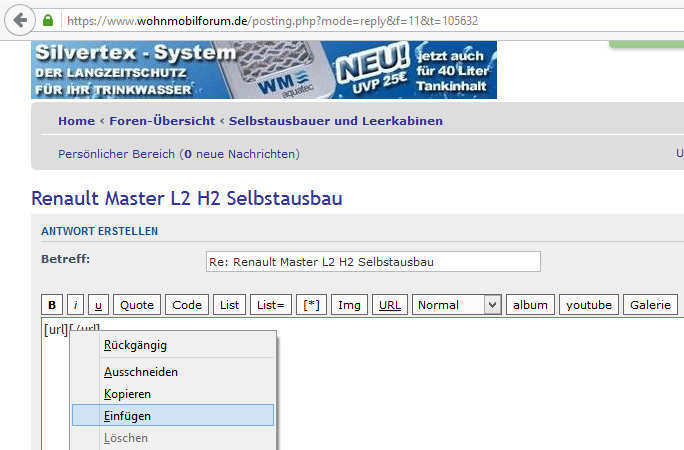Viewport: 684px width, 450px height.
Task: Click the Galerie BBCode button
Action: [650, 305]
